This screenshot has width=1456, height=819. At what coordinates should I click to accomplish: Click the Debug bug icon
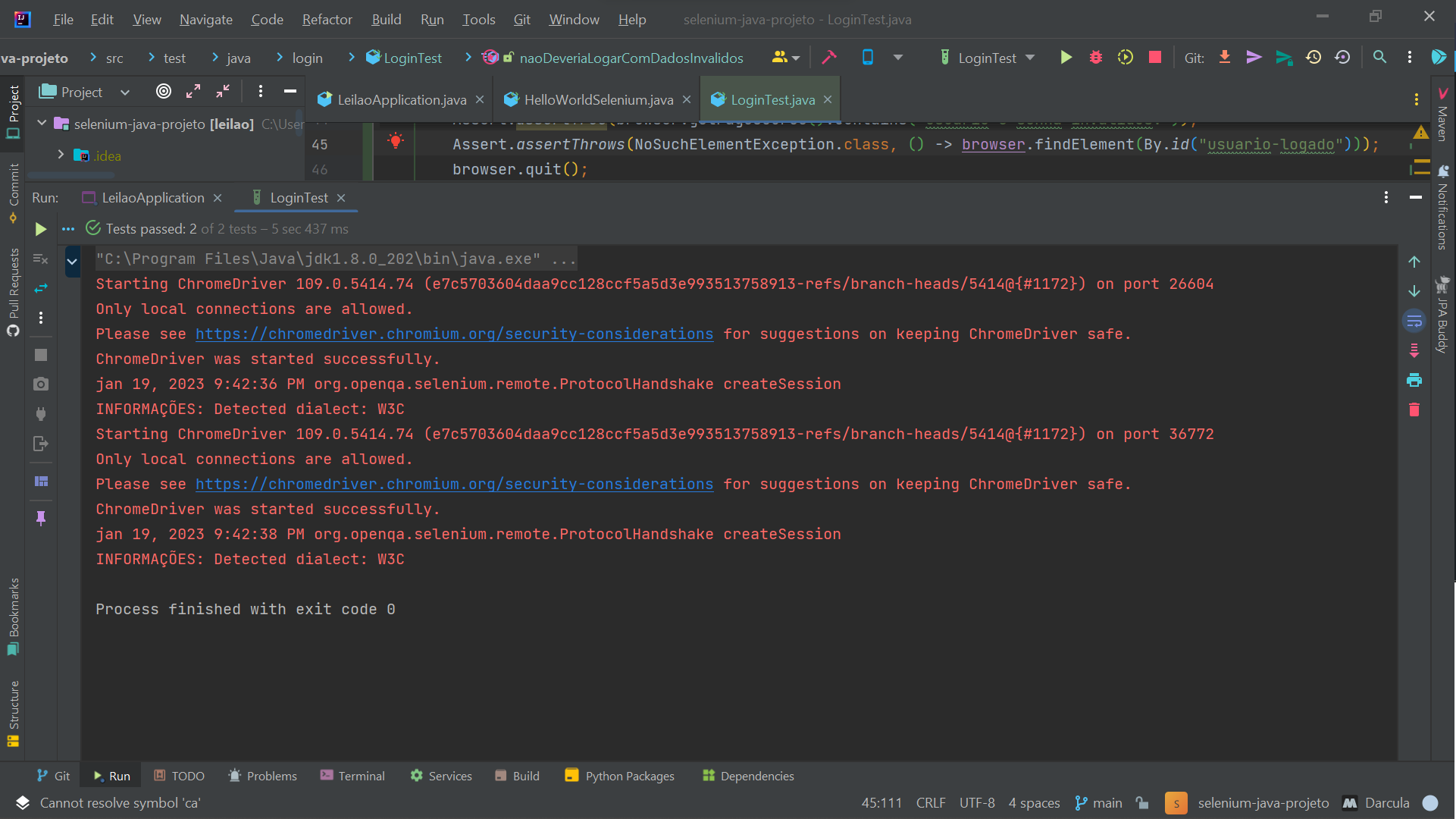coord(1095,58)
